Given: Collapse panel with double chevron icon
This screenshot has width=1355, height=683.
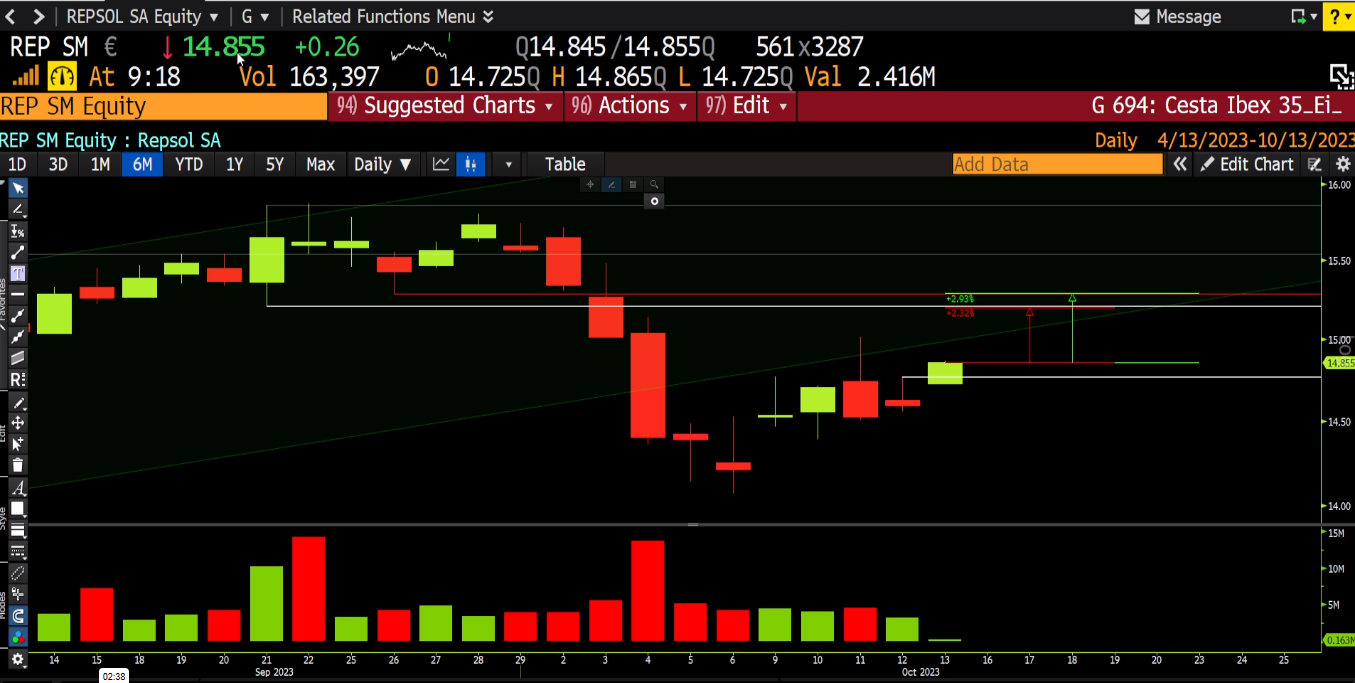Looking at the screenshot, I should pyautogui.click(x=1180, y=164).
